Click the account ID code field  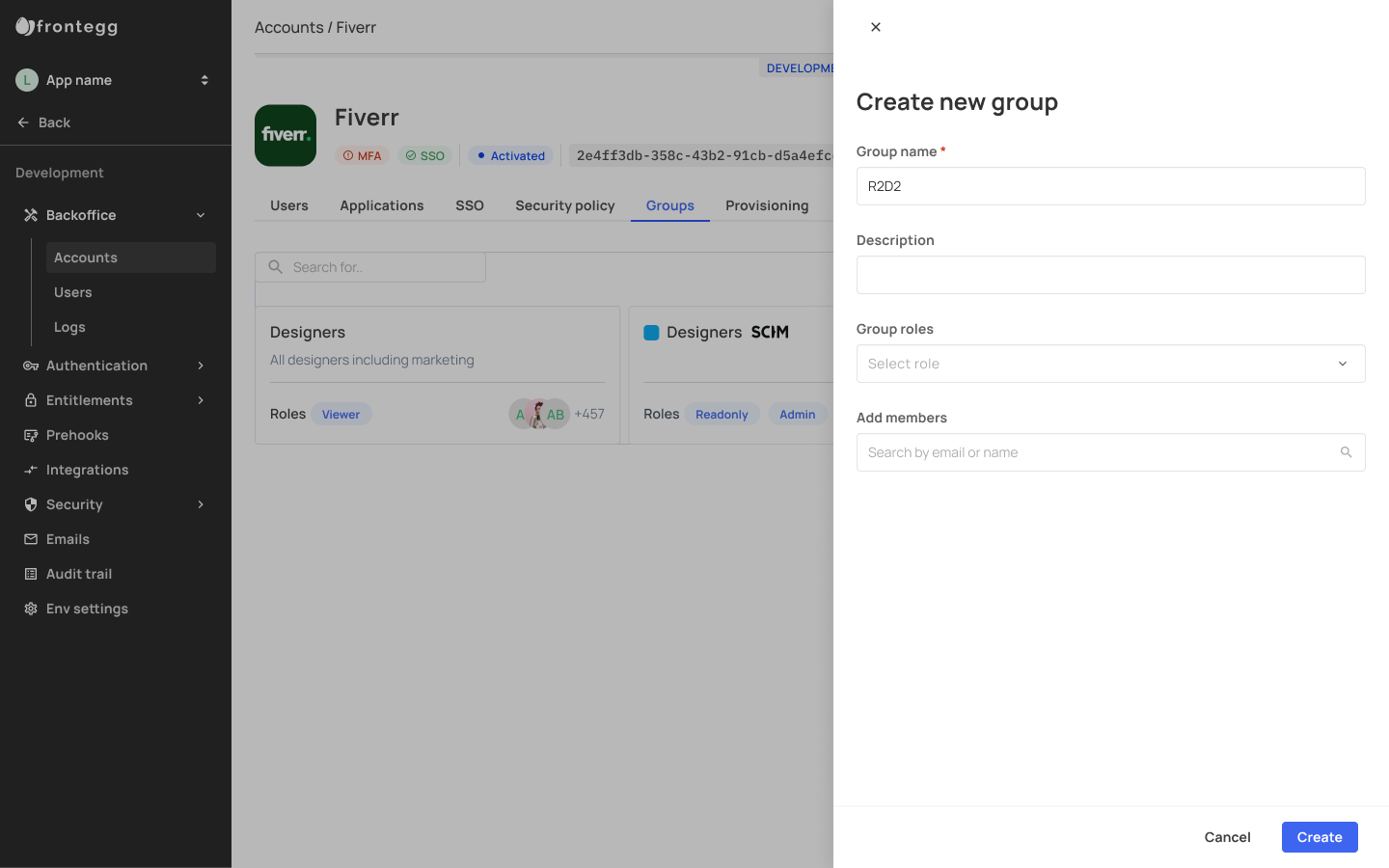tap(701, 155)
